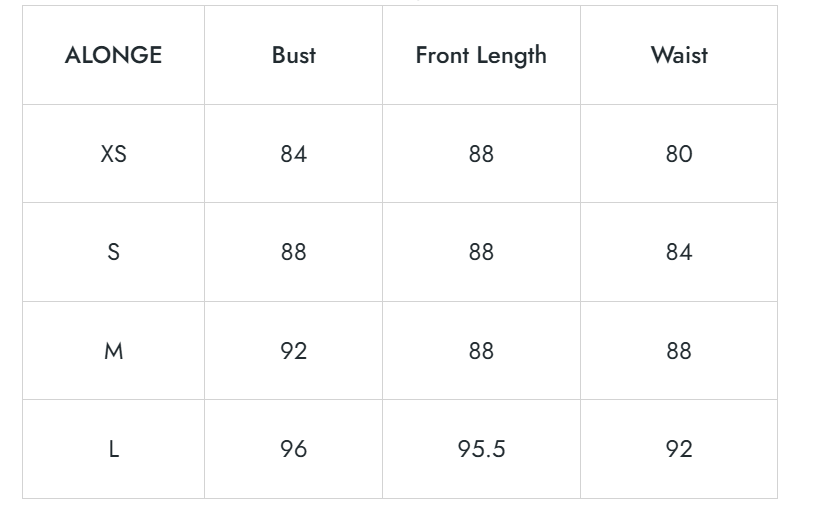817x520 pixels.
Task: Click the Waist value for size M
Action: pos(679,351)
